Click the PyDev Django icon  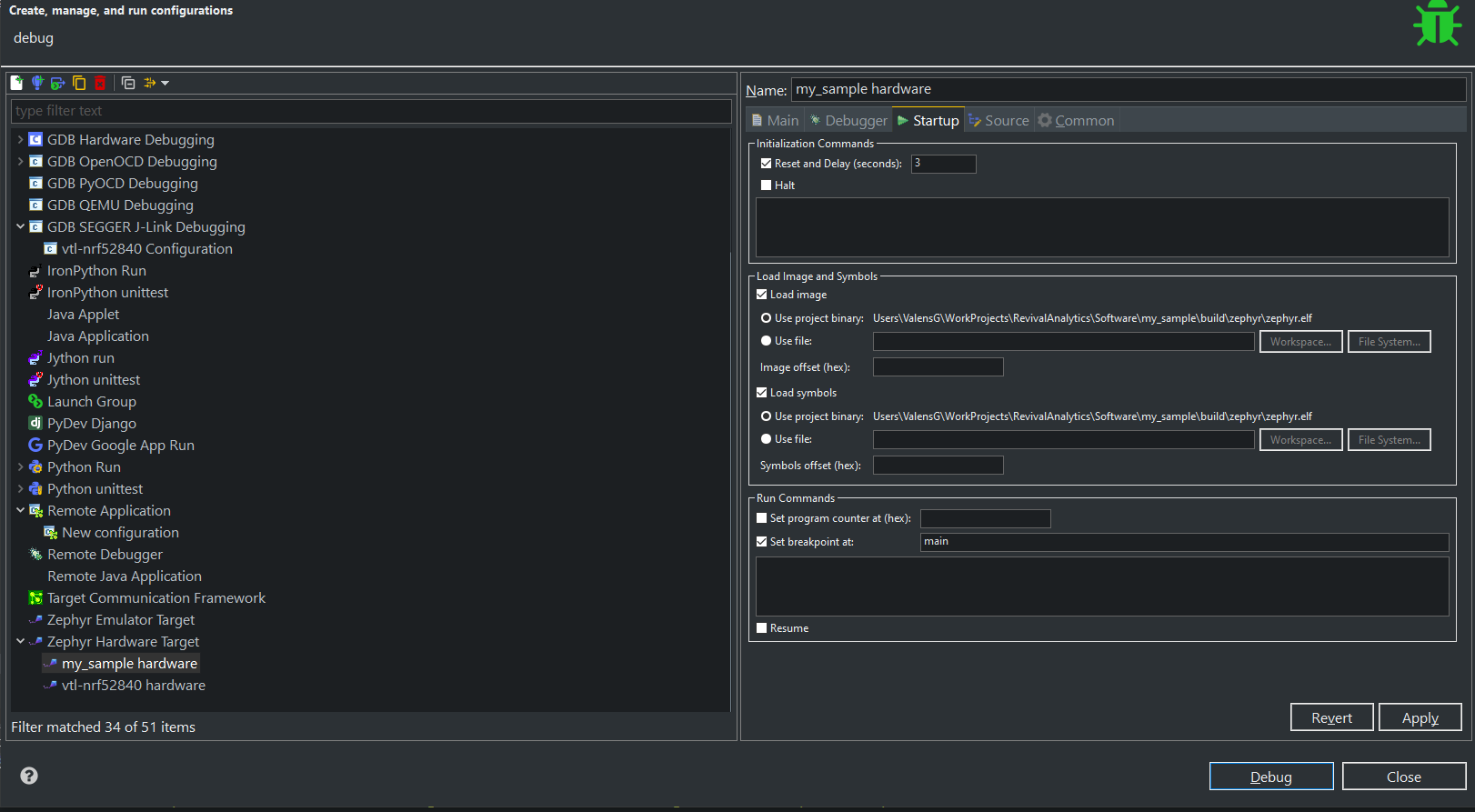coord(35,424)
